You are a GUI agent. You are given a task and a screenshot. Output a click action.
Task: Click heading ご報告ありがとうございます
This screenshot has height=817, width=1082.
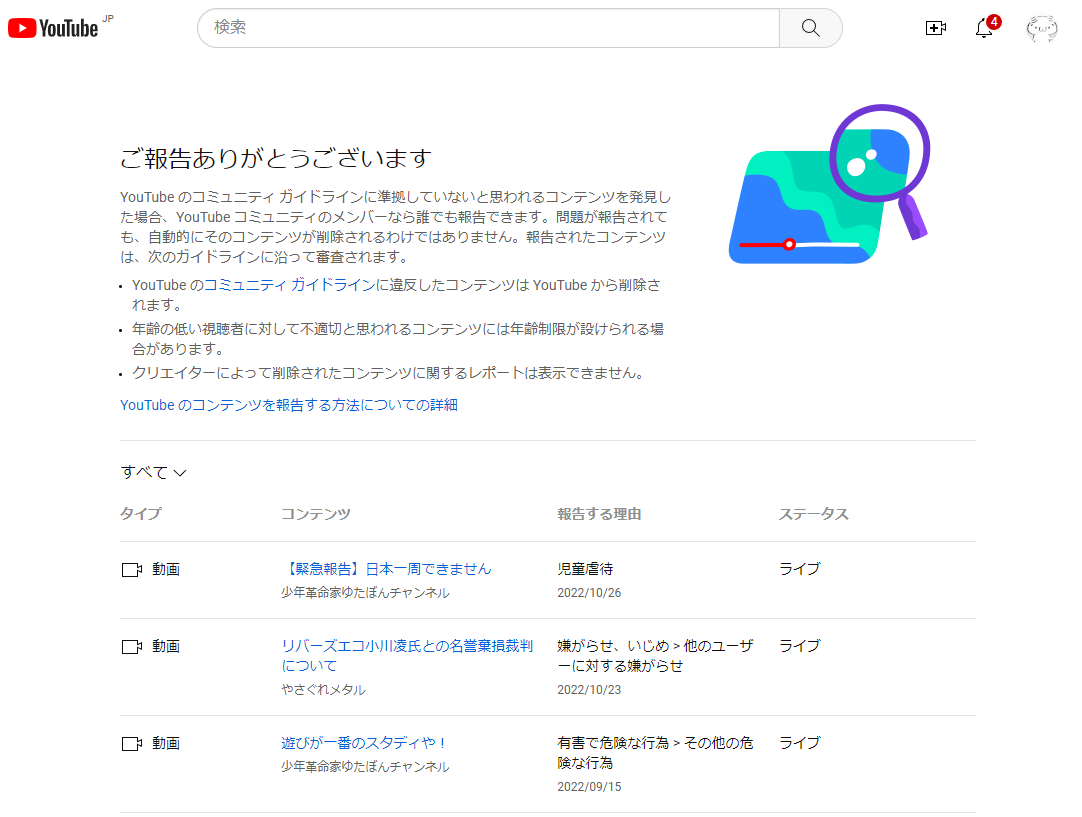[x=276, y=158]
